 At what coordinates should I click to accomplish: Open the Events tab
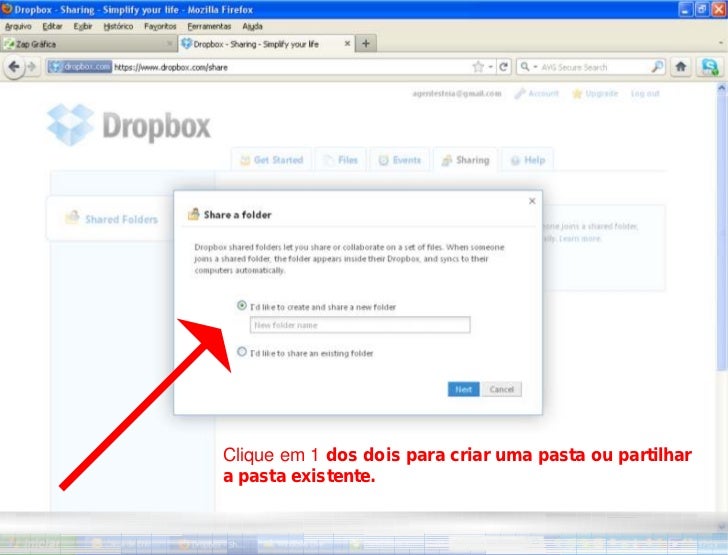pyautogui.click(x=400, y=160)
